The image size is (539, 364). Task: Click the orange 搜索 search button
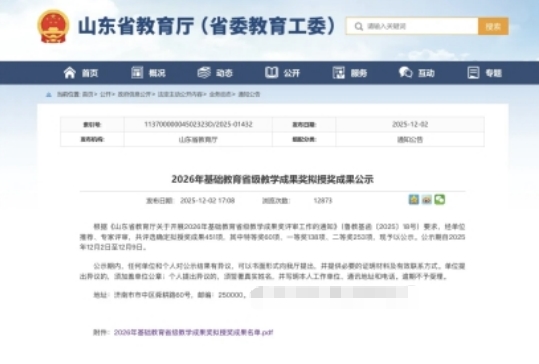pyautogui.click(x=493, y=26)
